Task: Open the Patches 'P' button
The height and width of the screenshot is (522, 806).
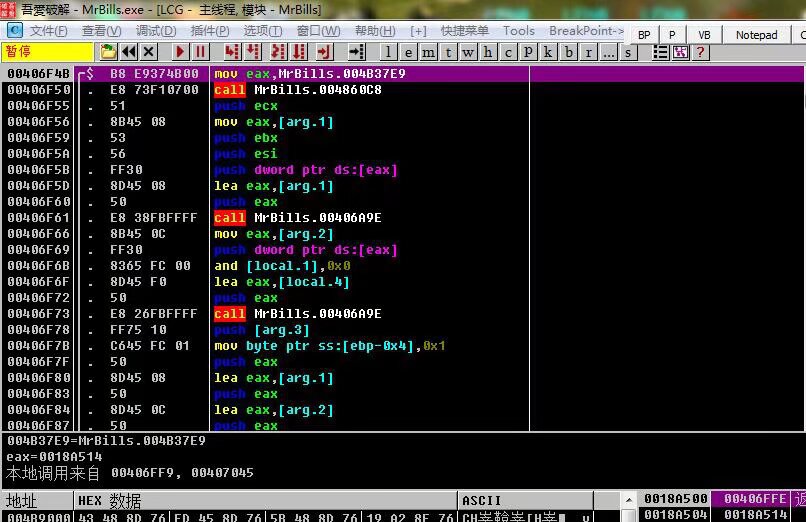Action: click(528, 52)
